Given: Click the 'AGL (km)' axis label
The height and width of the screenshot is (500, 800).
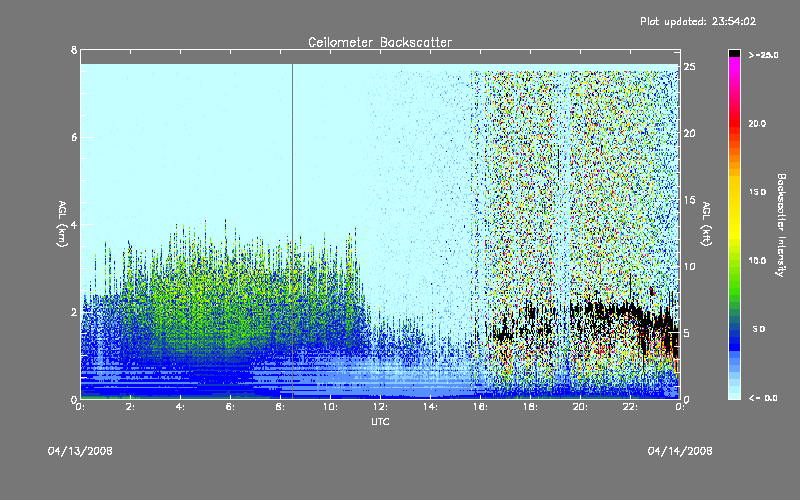Looking at the screenshot, I should coord(62,224).
